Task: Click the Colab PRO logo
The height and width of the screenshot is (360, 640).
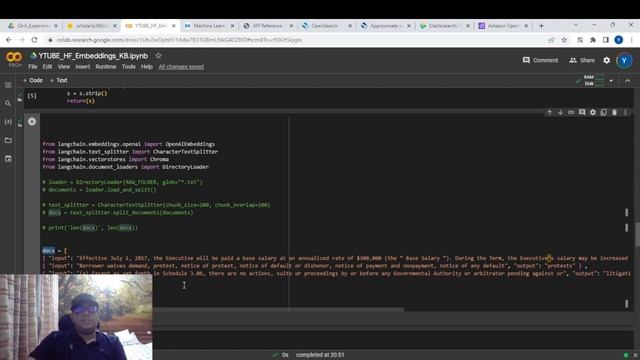Action: click(14, 59)
